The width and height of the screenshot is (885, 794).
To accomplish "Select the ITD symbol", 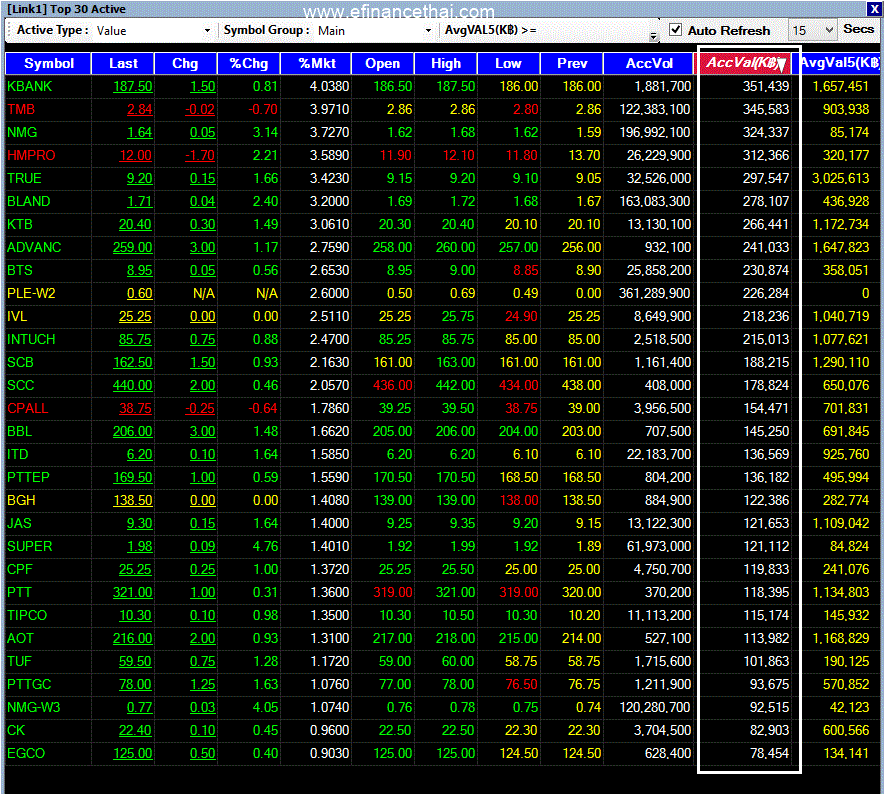I will [17, 454].
